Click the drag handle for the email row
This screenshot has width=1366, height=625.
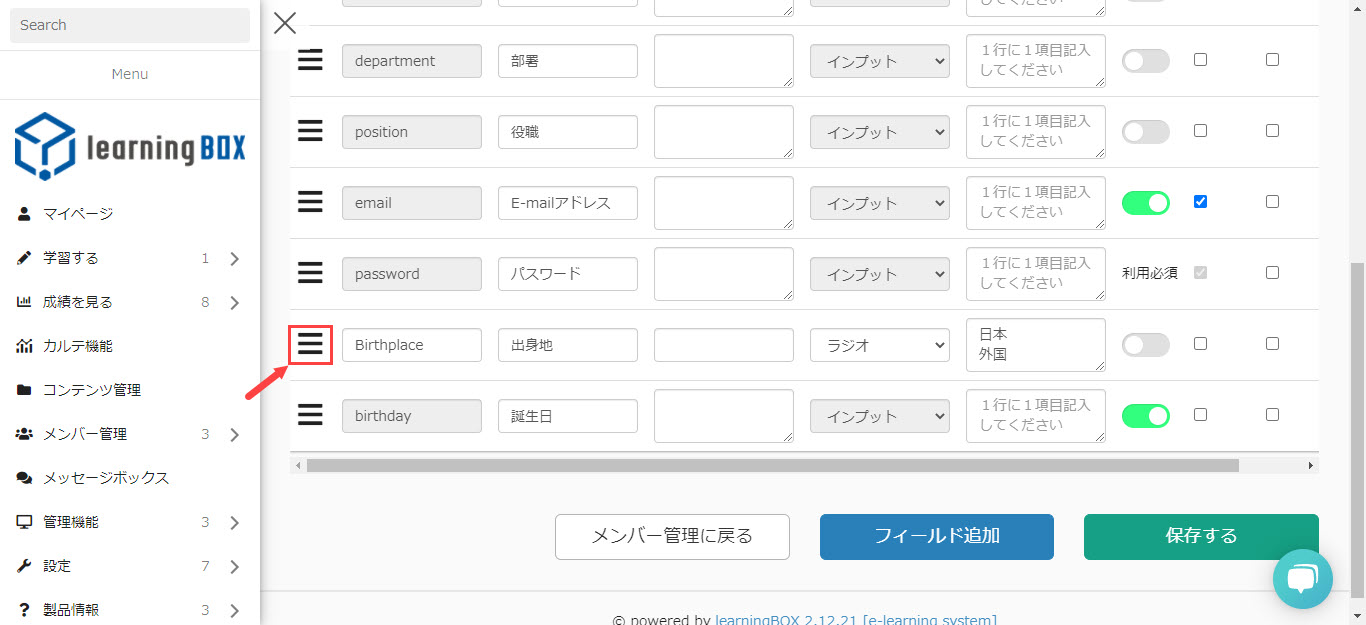coord(311,203)
